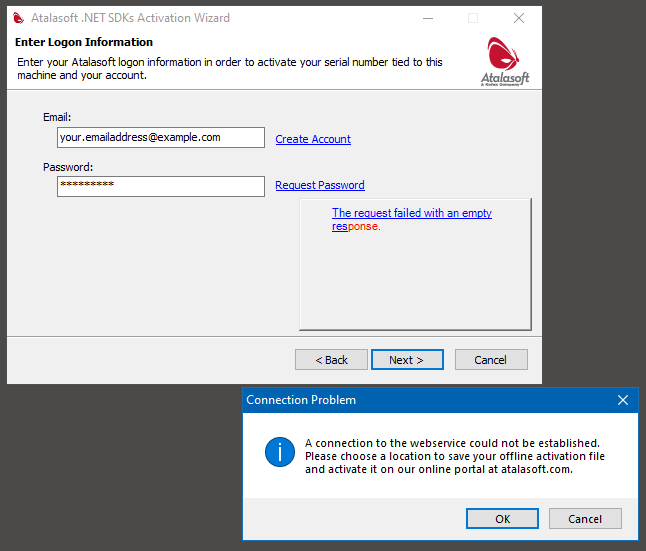Click the Email: label
This screenshot has width=646, height=551.
(x=57, y=117)
